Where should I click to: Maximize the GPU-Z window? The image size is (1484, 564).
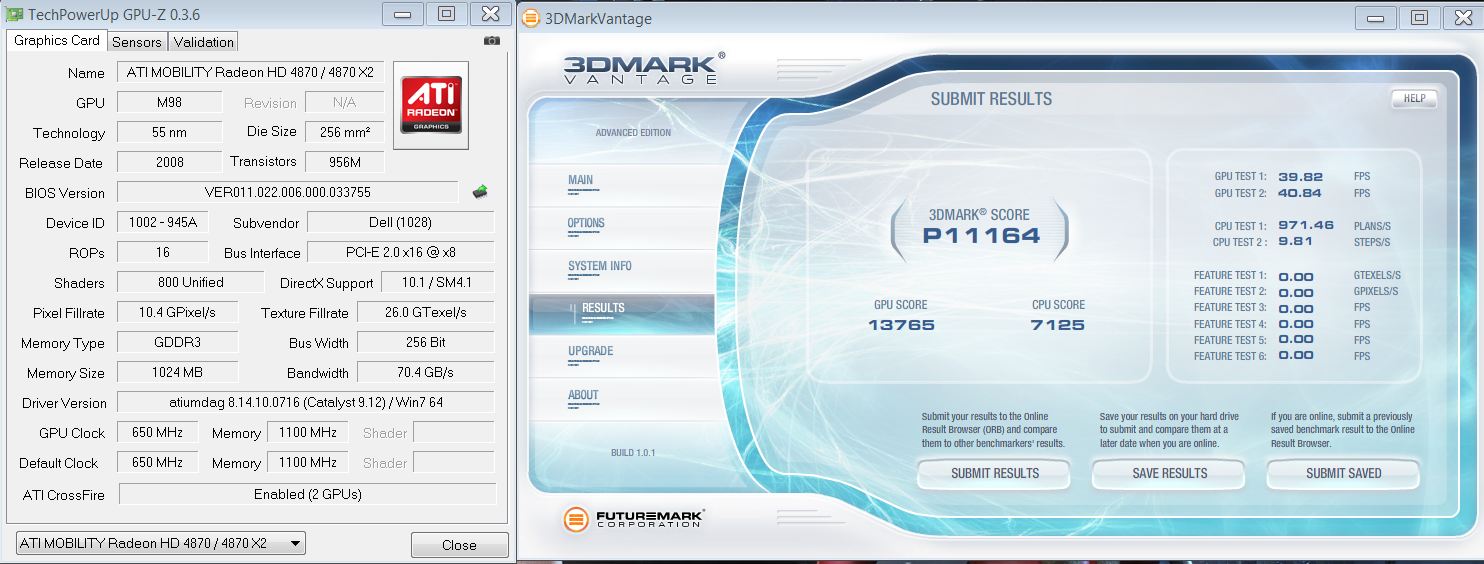click(x=446, y=14)
